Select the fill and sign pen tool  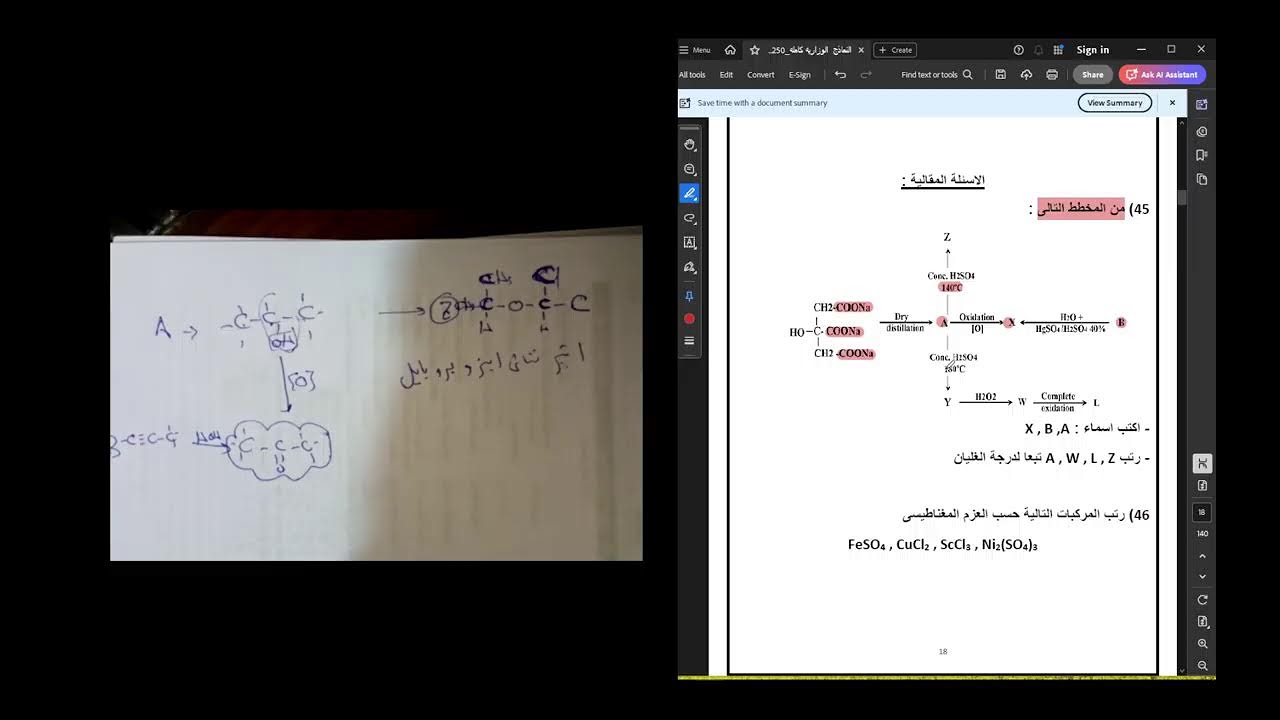[689, 267]
